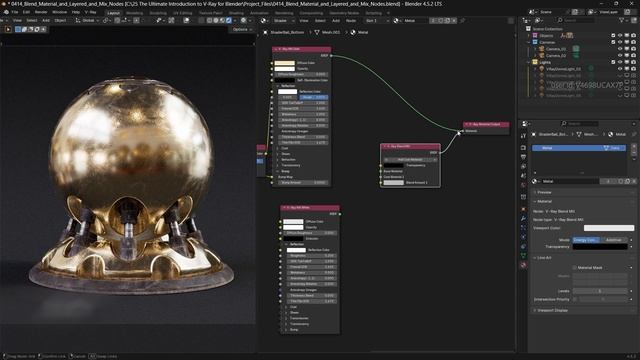Open the Material properties tab icon

pyautogui.click(x=524, y=265)
